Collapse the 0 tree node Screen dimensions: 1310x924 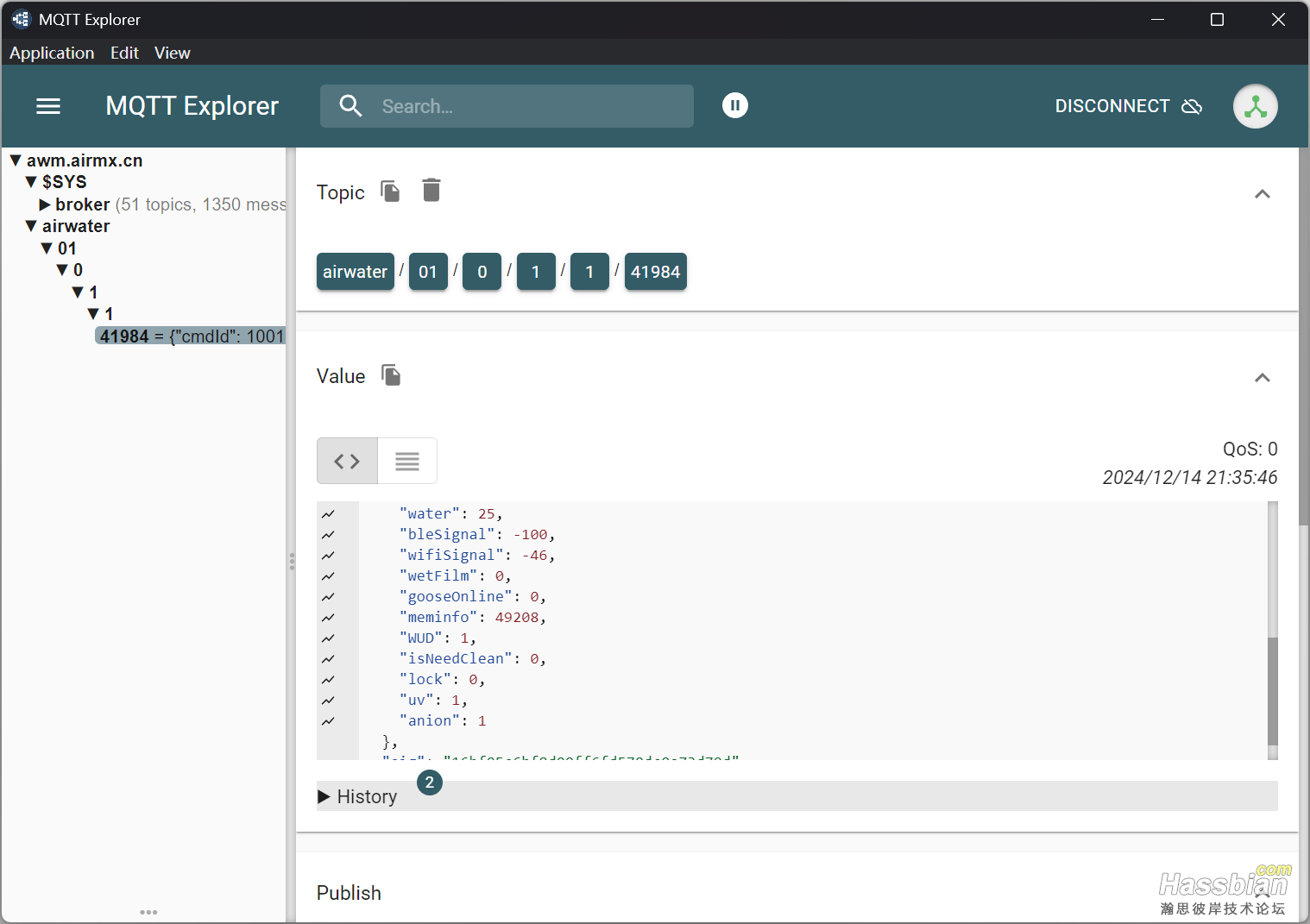pos(62,270)
